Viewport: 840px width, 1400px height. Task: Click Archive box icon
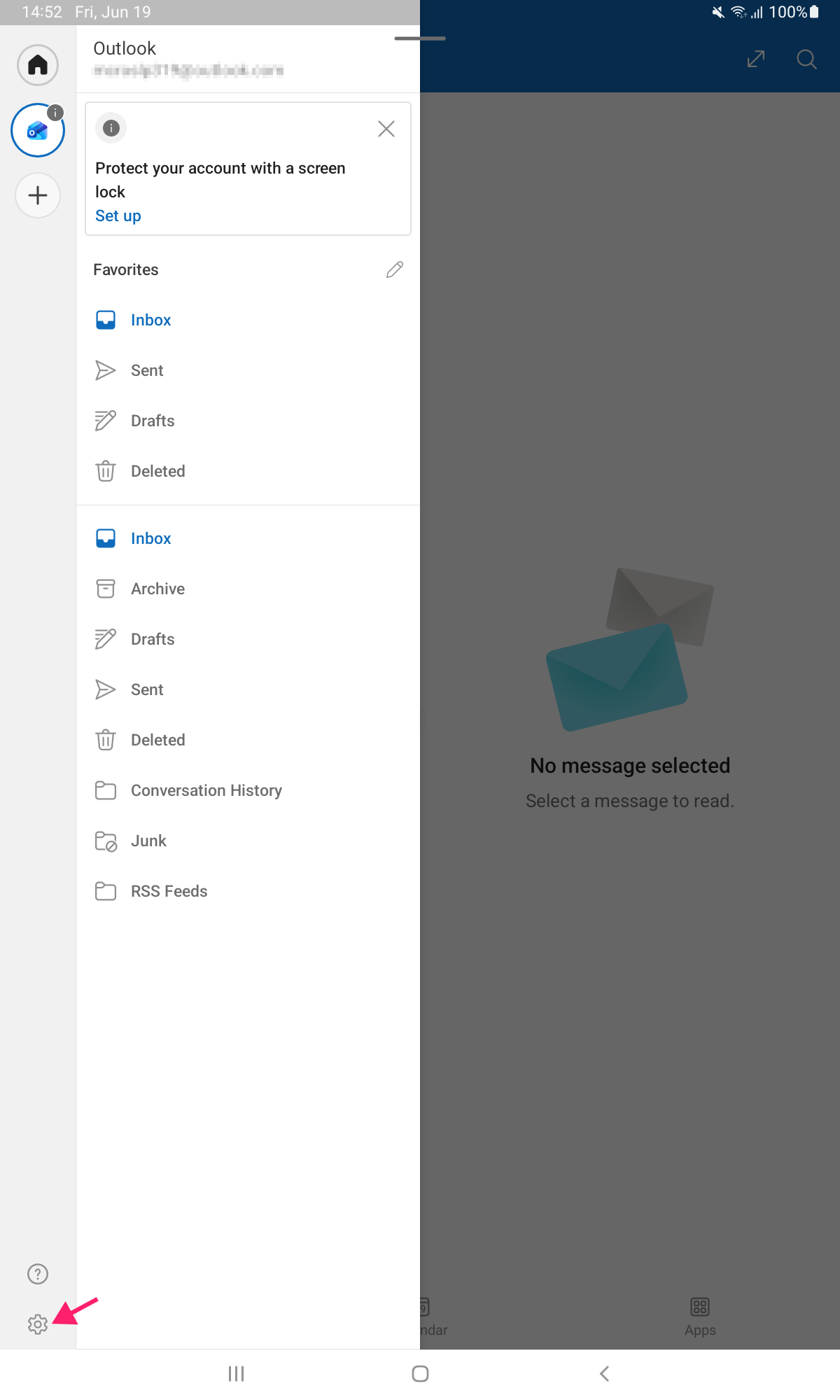(106, 589)
